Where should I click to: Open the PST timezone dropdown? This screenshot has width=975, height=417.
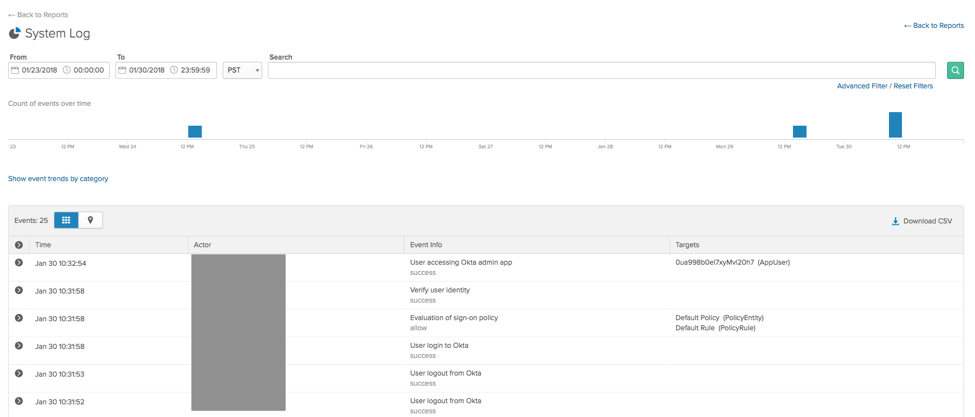click(242, 71)
